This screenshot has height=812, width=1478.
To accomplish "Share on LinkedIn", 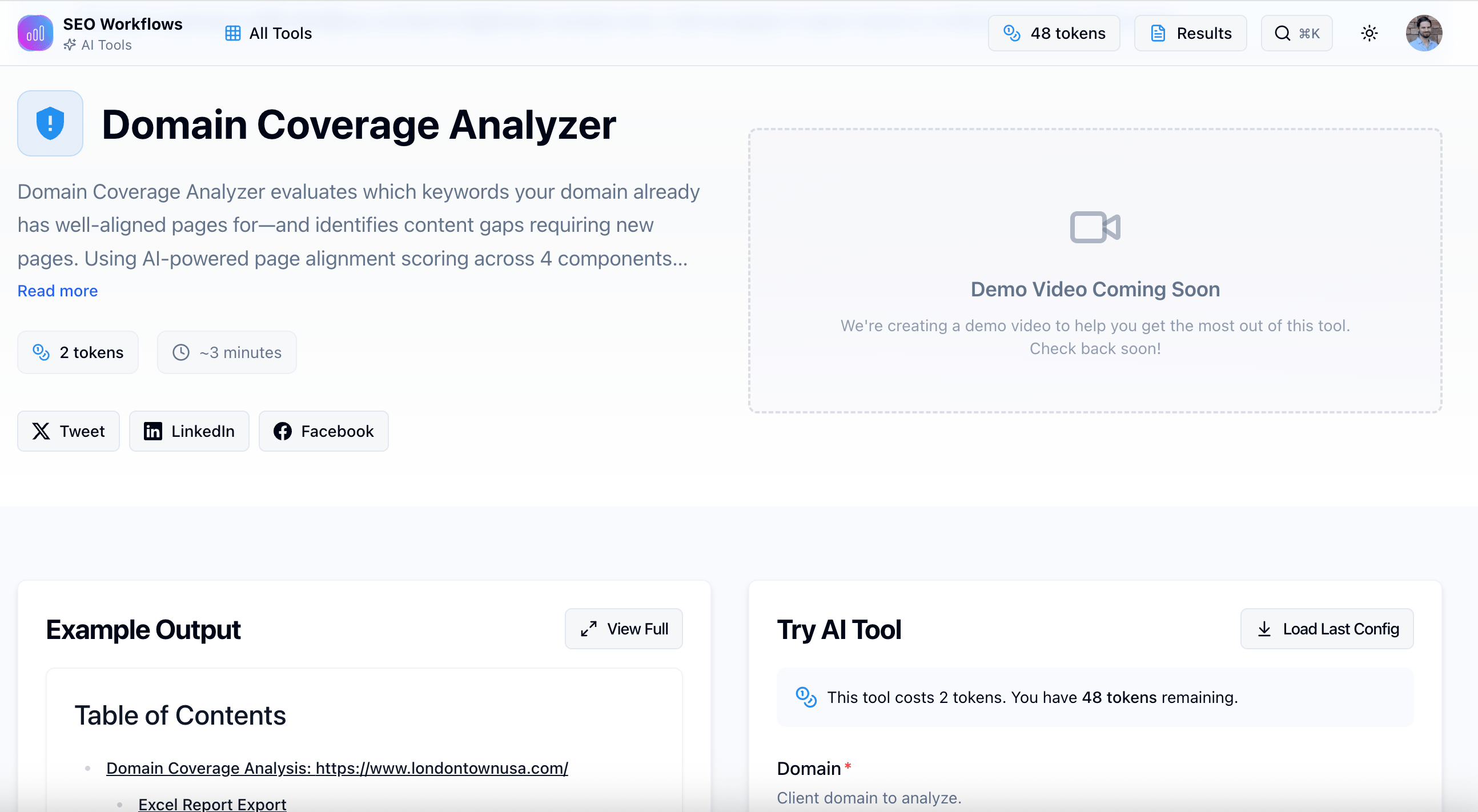I will coord(189,431).
